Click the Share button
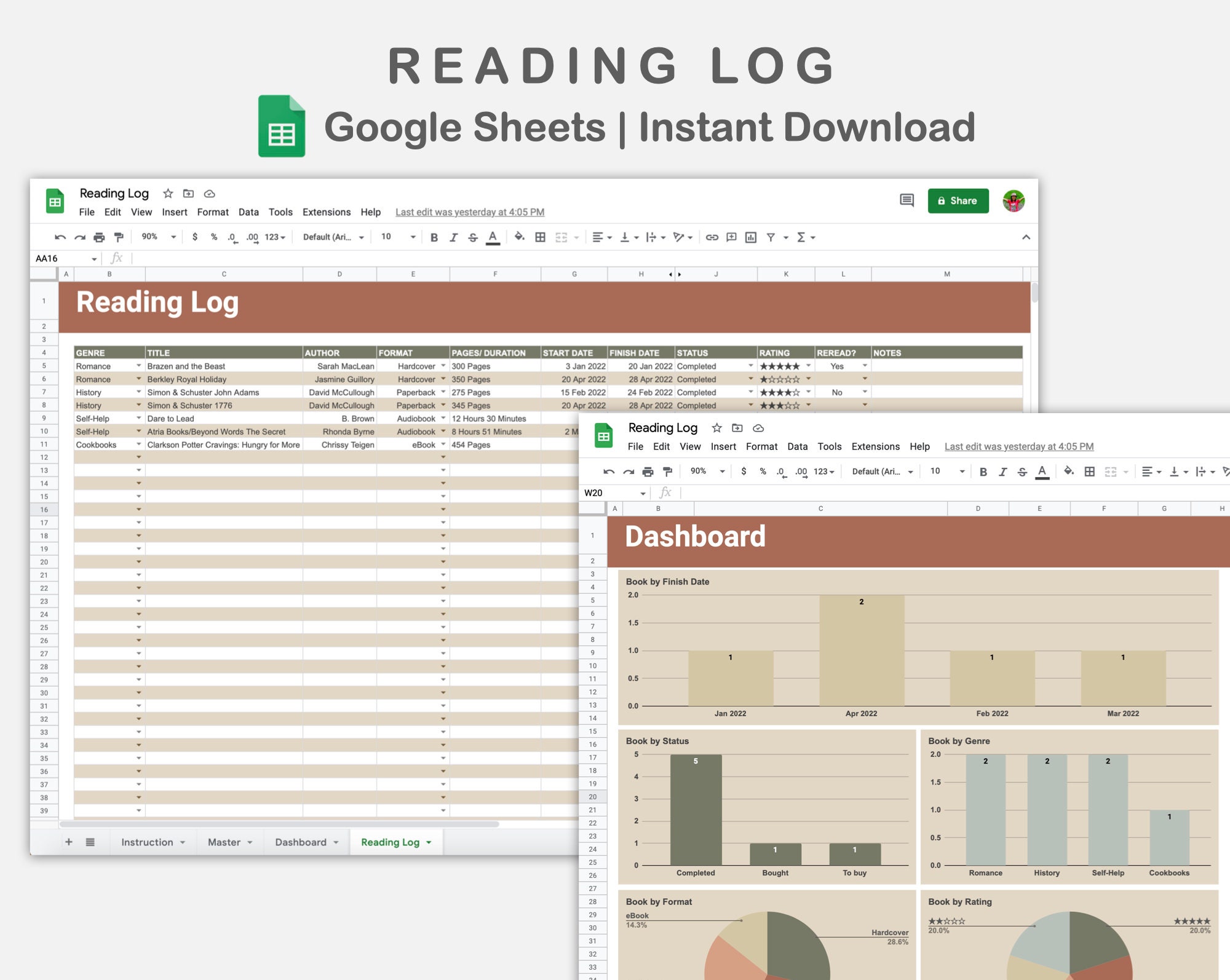This screenshot has height=980, width=1230. (958, 200)
